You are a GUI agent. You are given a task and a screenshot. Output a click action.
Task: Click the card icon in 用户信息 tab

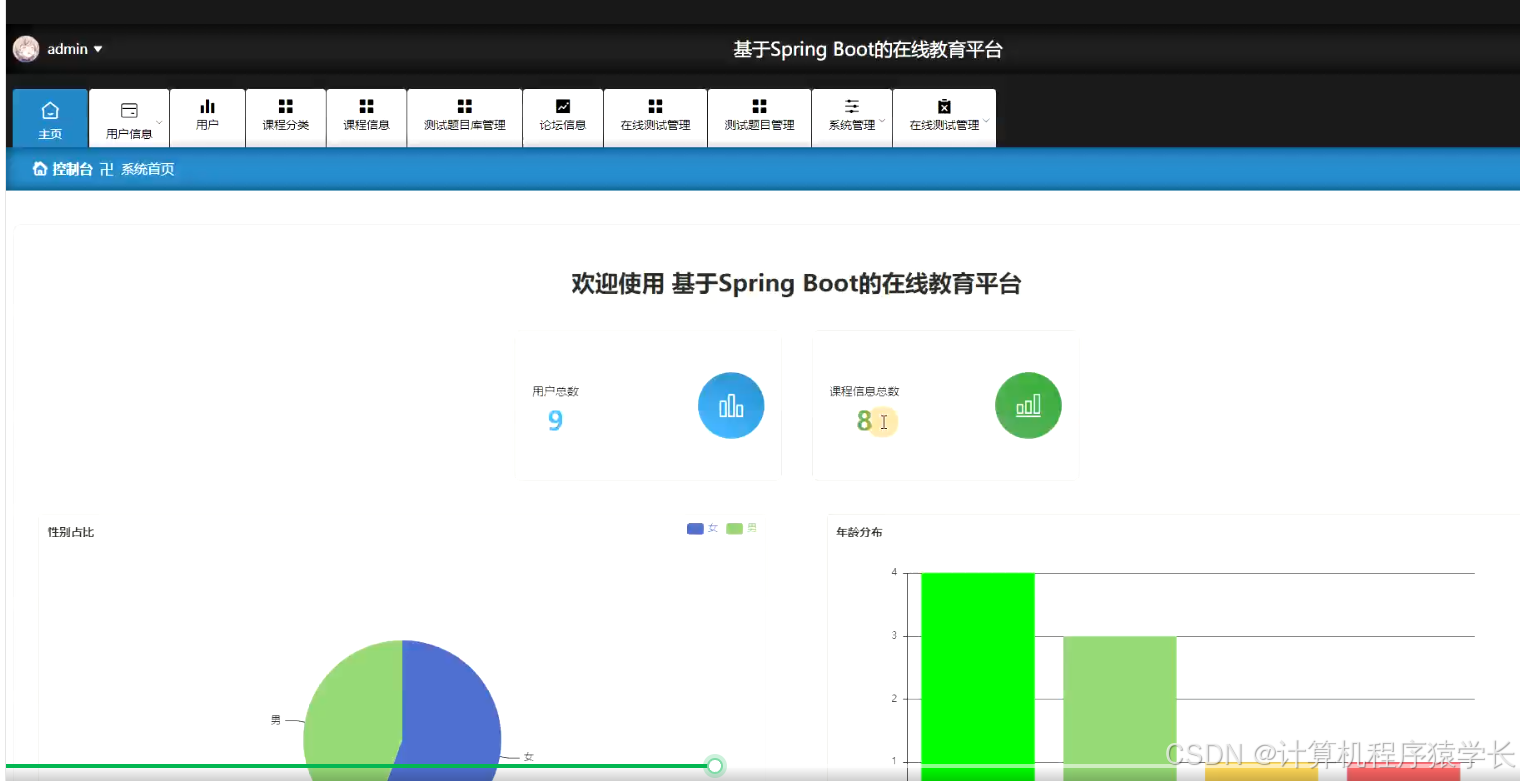[x=129, y=109]
